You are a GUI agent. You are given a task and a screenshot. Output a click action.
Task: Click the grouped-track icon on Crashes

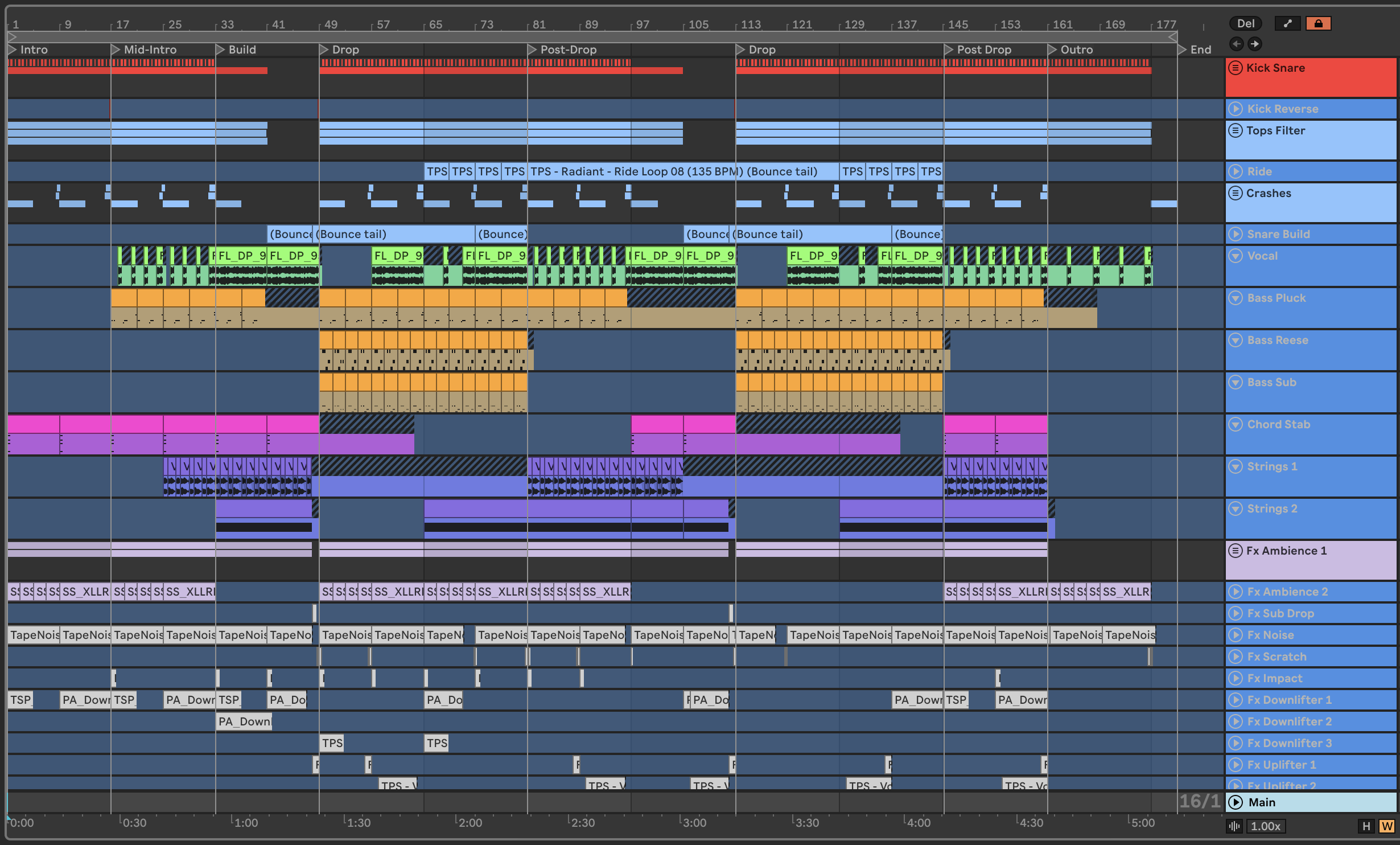point(1235,193)
